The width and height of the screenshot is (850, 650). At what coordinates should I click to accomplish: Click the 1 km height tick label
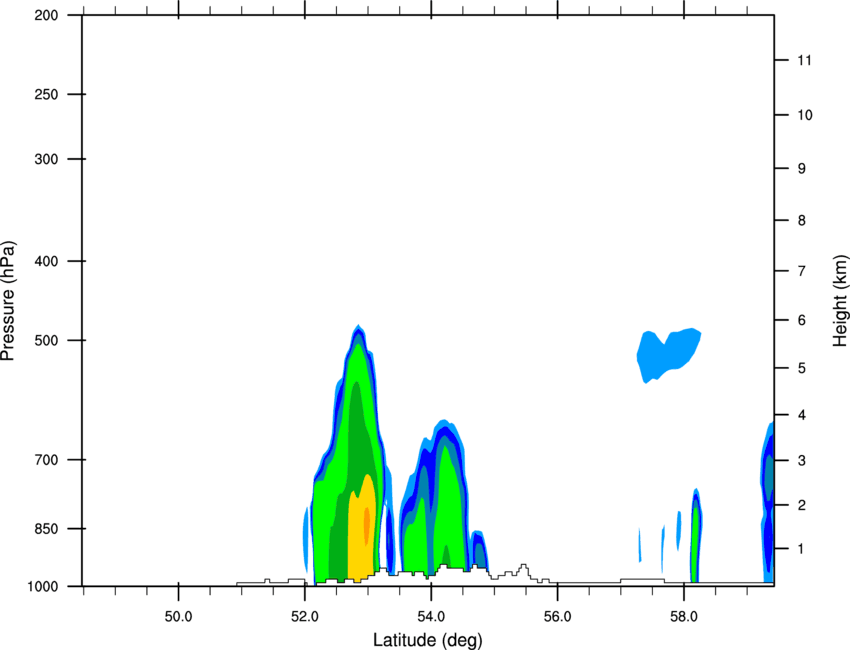pyautogui.click(x=802, y=549)
